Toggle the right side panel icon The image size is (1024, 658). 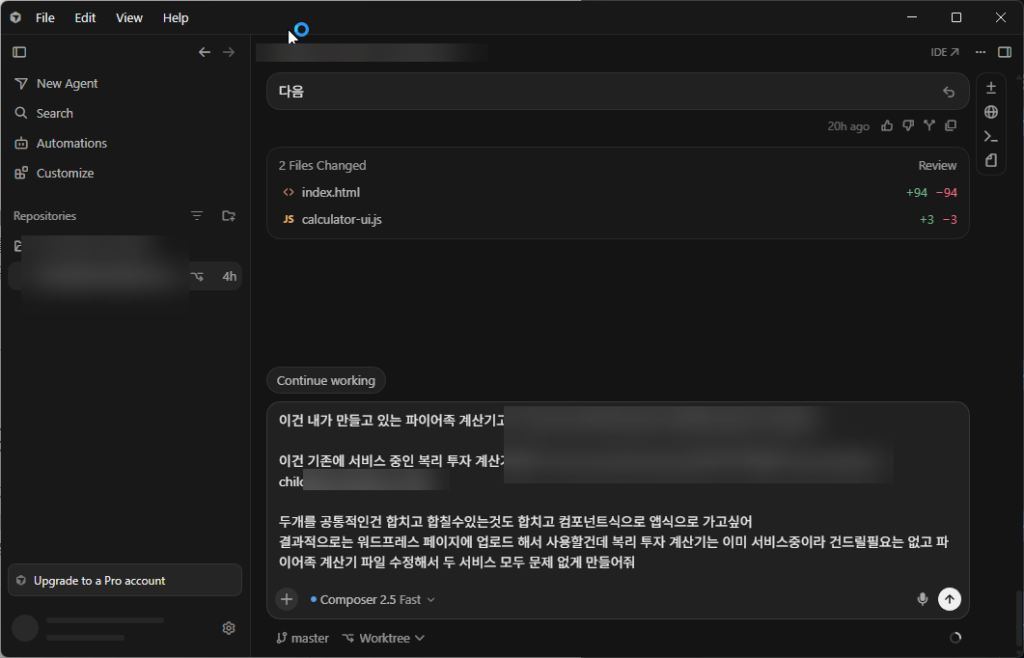[x=1005, y=52]
